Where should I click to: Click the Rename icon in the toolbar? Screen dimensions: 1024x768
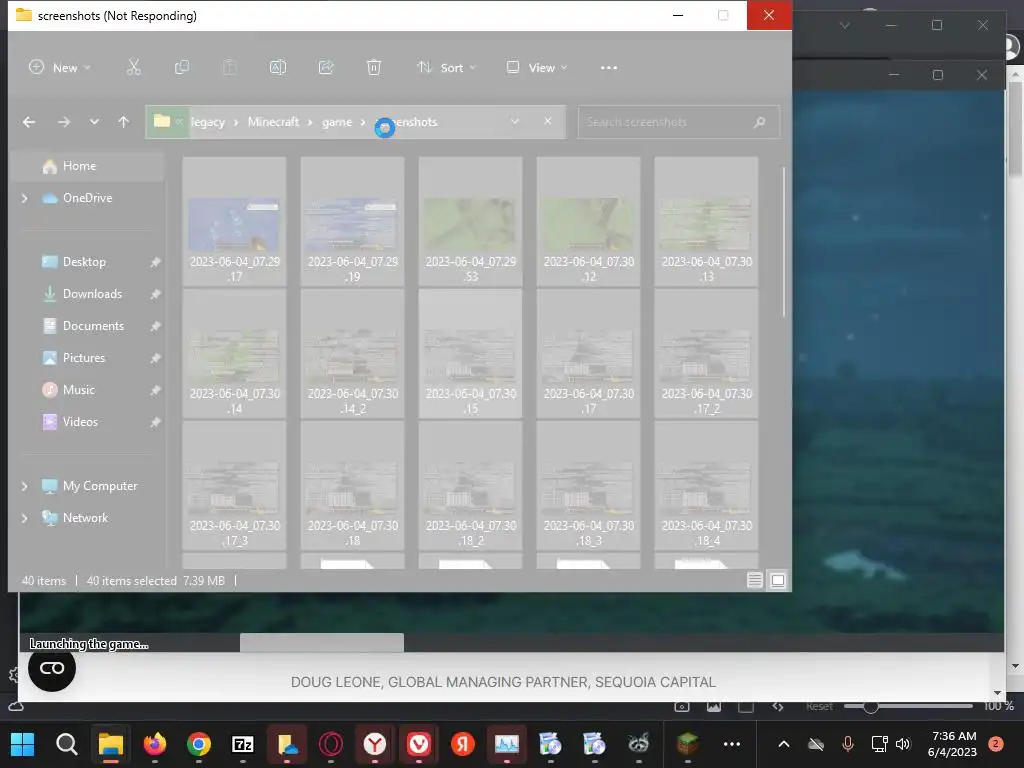278,67
